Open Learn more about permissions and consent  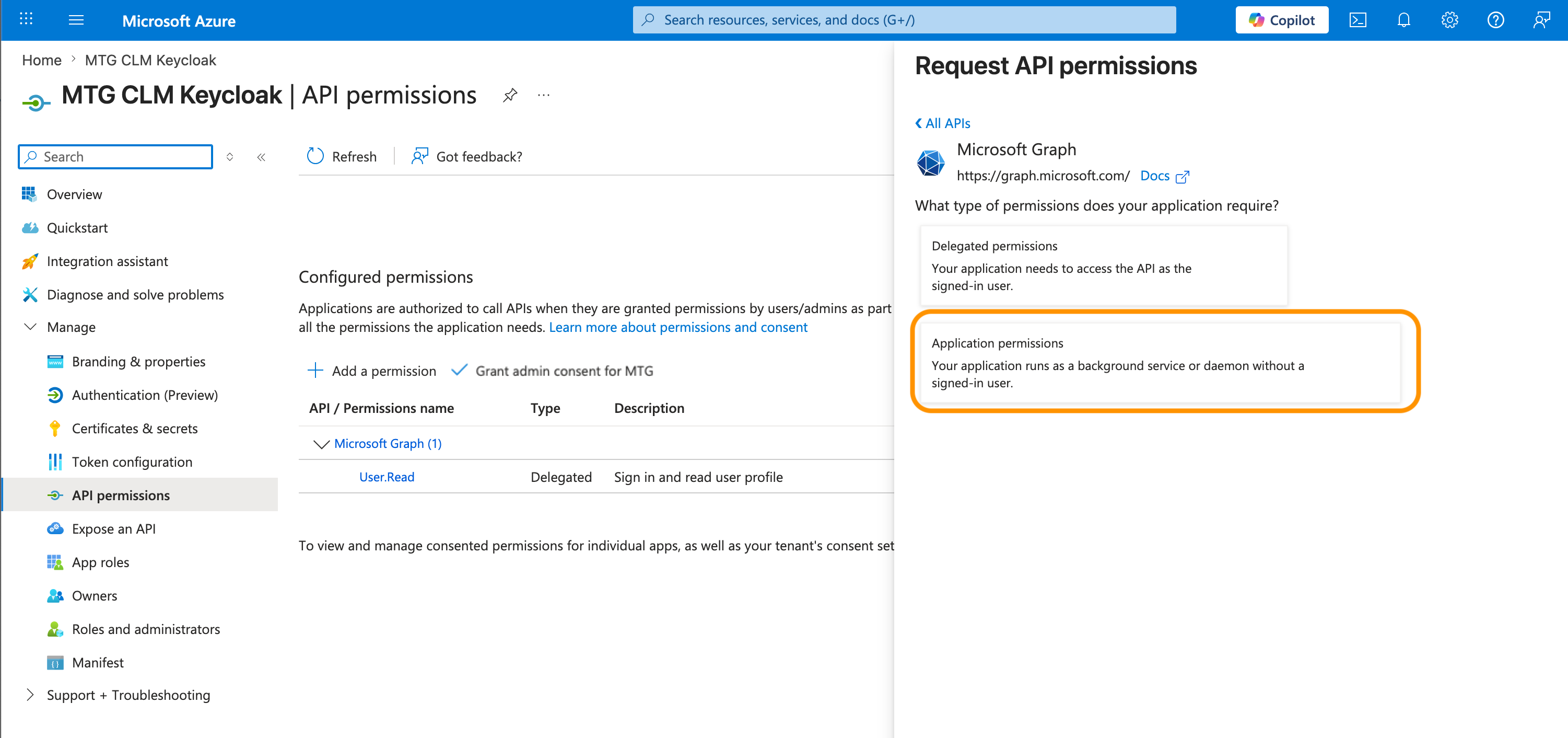678,327
